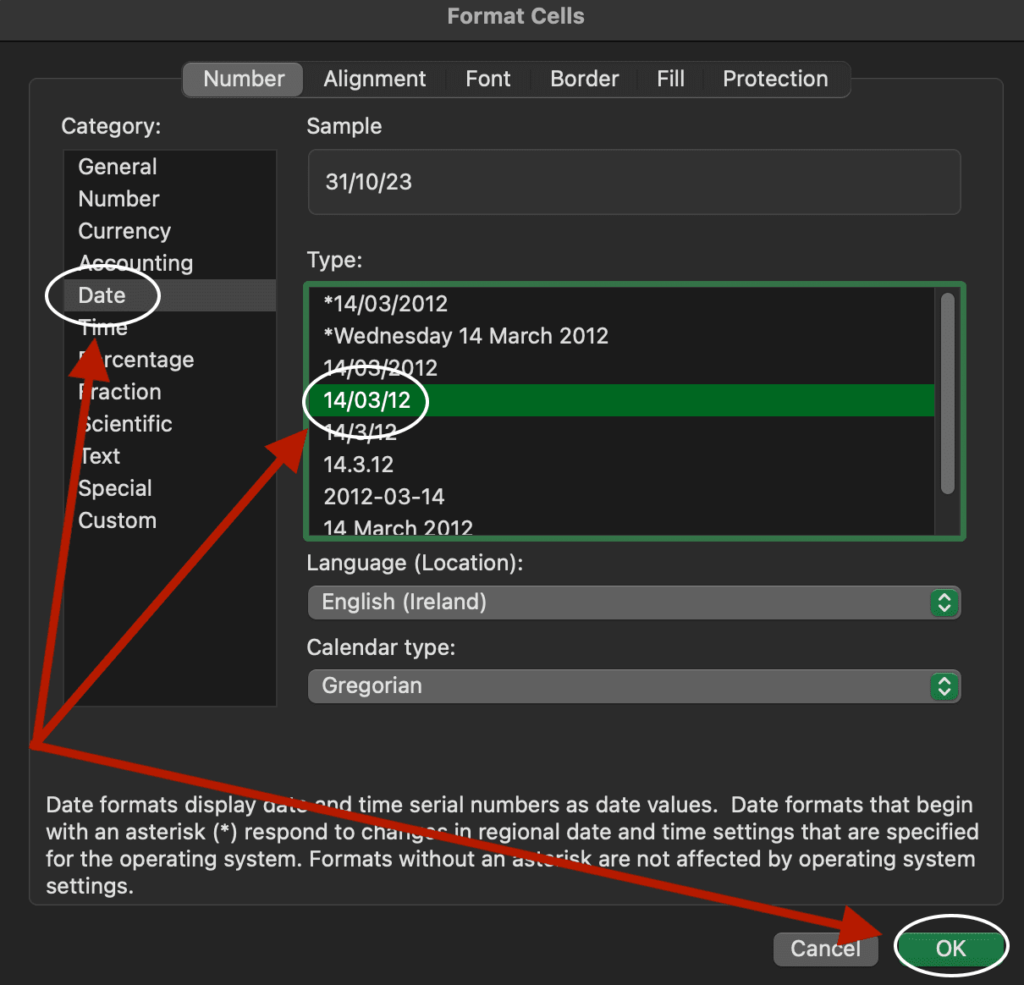Expand the Calendar type Gregorian dropdown

pos(633,686)
